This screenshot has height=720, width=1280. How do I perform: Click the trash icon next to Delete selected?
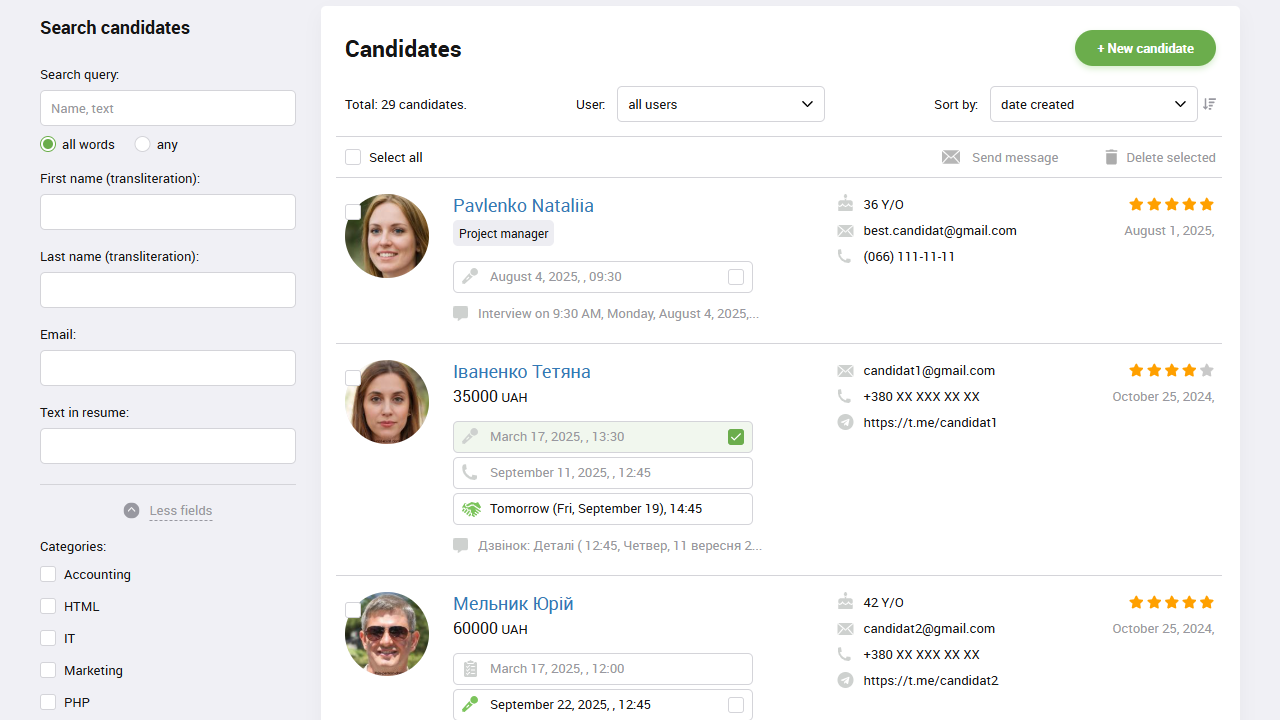[x=1111, y=157]
